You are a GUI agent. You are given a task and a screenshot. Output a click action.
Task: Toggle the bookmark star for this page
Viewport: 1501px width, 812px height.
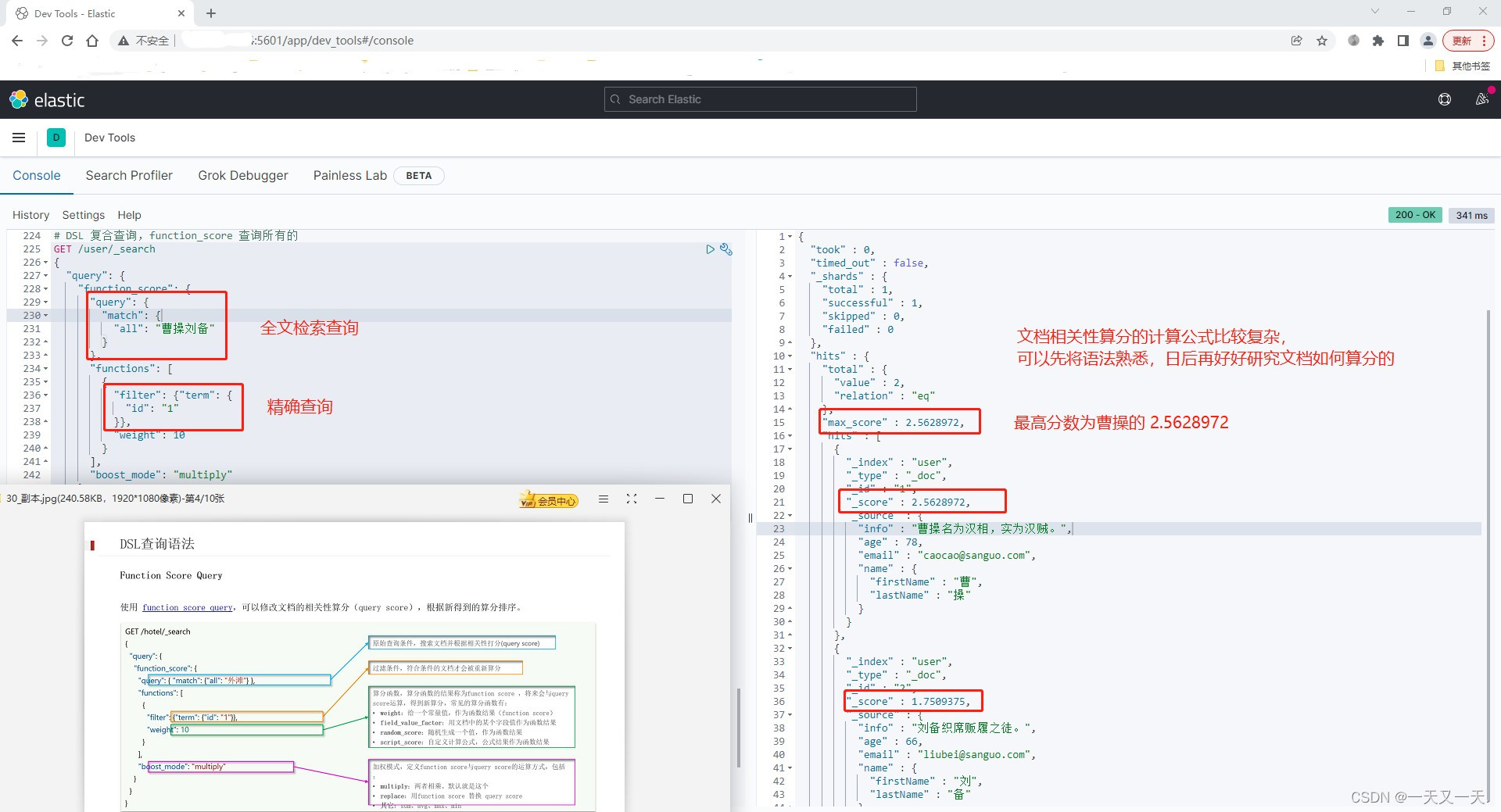(1322, 41)
